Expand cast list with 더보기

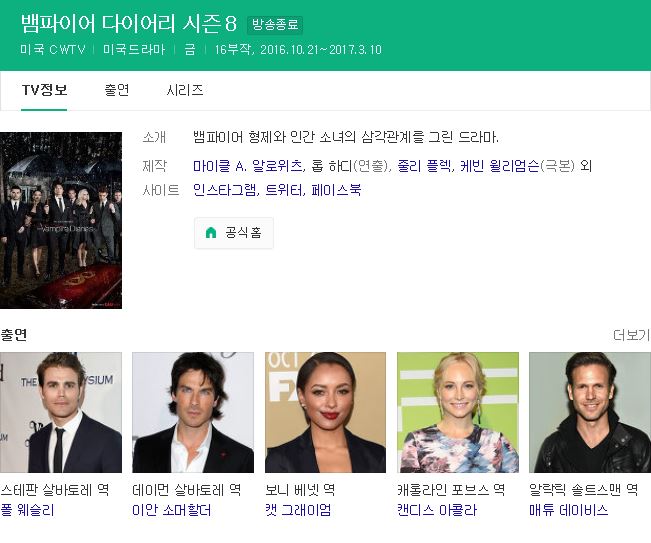click(631, 335)
